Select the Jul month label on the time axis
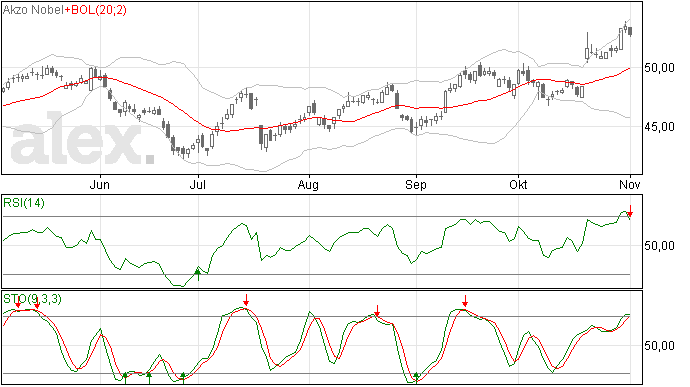 [198, 185]
